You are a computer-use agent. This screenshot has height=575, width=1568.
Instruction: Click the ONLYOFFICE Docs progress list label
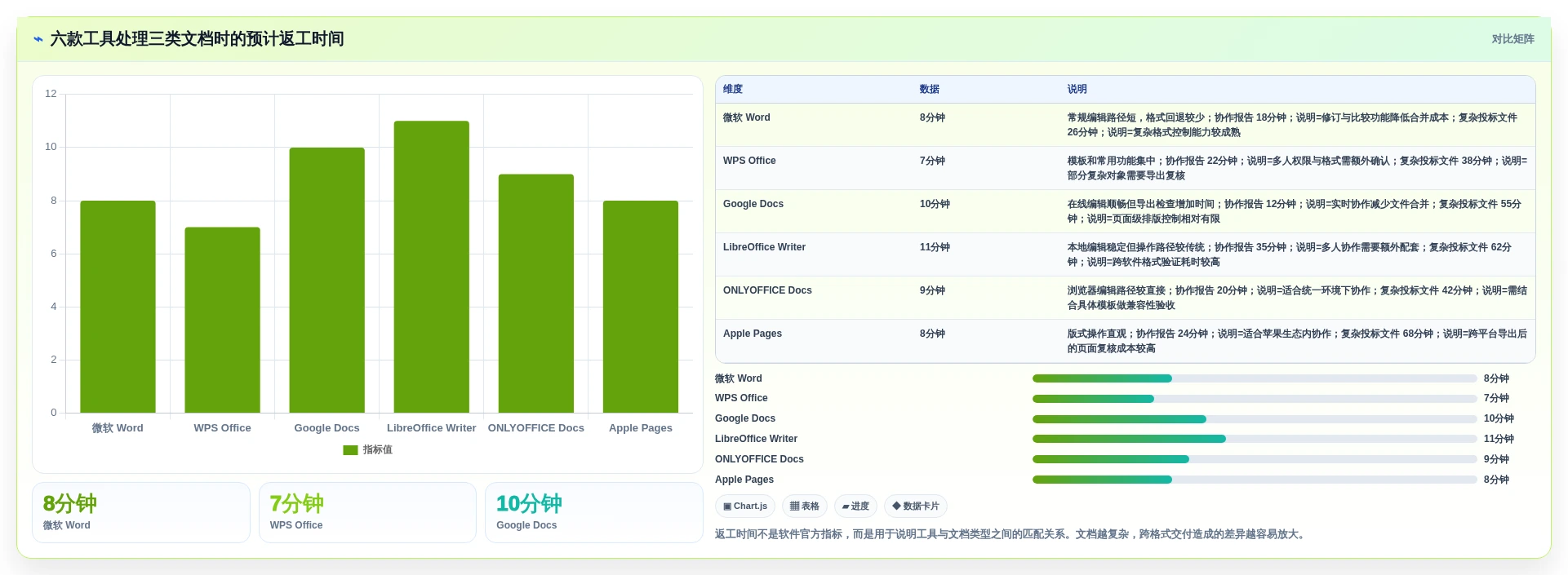tap(759, 459)
